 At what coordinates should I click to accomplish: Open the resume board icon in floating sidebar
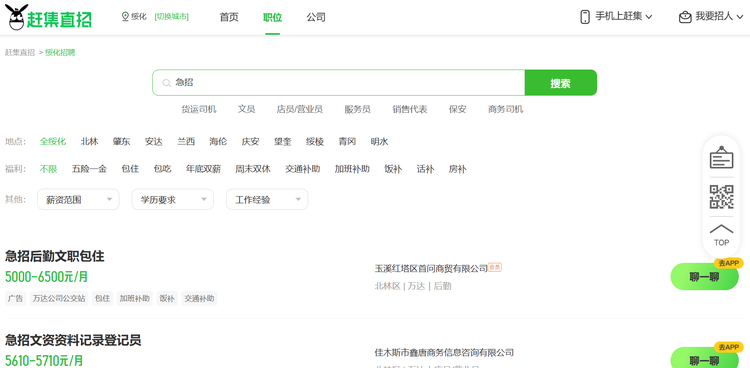pyautogui.click(x=721, y=157)
